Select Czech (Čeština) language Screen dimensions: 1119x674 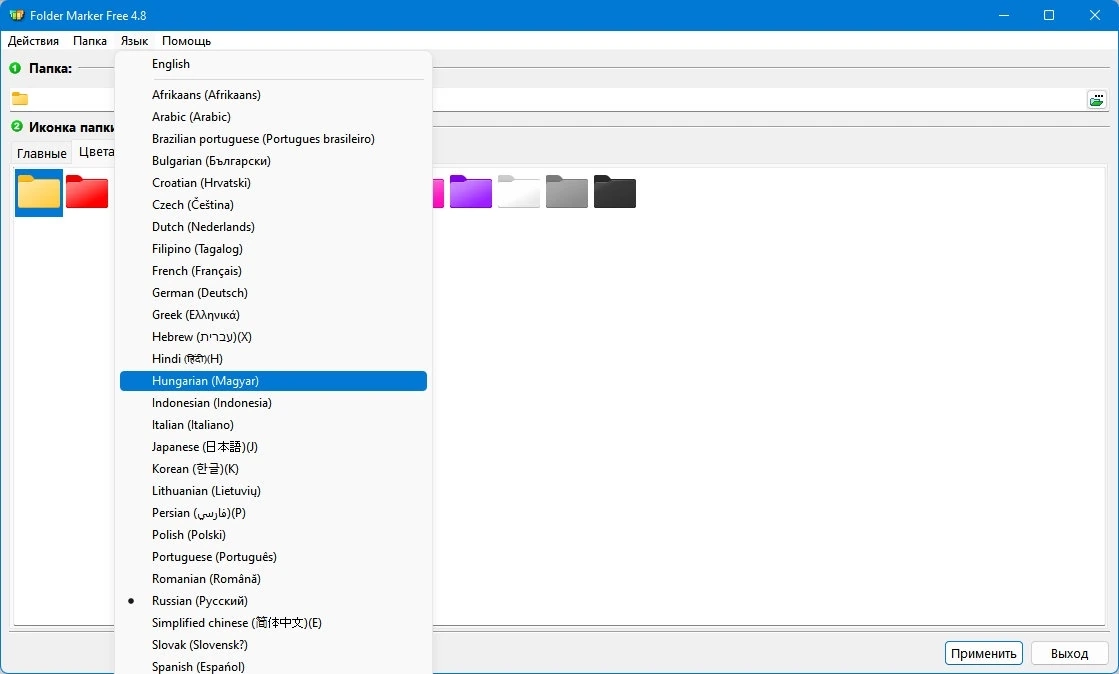(x=273, y=204)
